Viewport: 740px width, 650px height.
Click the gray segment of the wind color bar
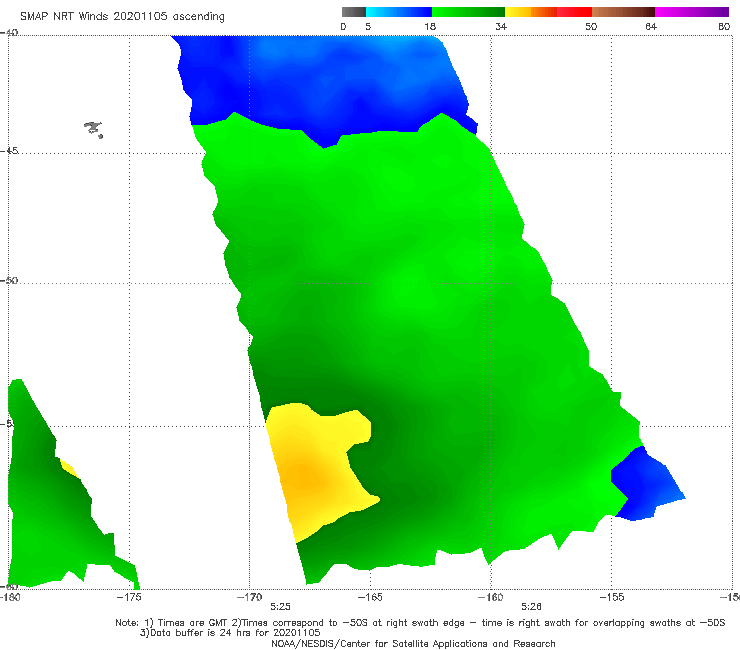[x=353, y=12]
